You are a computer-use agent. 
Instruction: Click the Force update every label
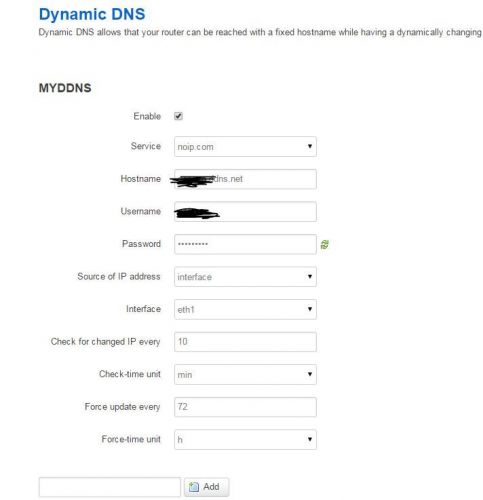point(122,407)
